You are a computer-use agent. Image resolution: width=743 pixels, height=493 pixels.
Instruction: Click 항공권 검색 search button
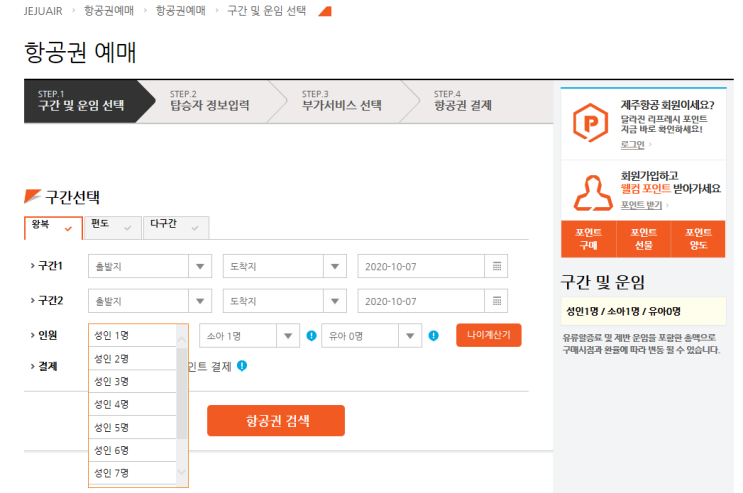(x=276, y=420)
